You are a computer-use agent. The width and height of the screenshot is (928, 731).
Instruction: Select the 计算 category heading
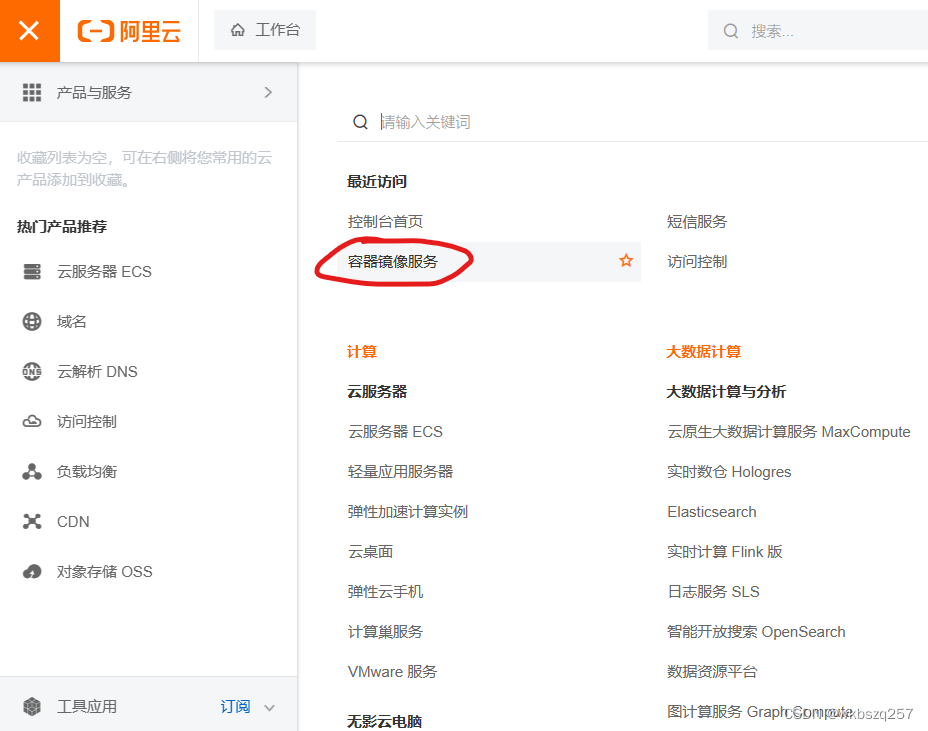point(362,352)
